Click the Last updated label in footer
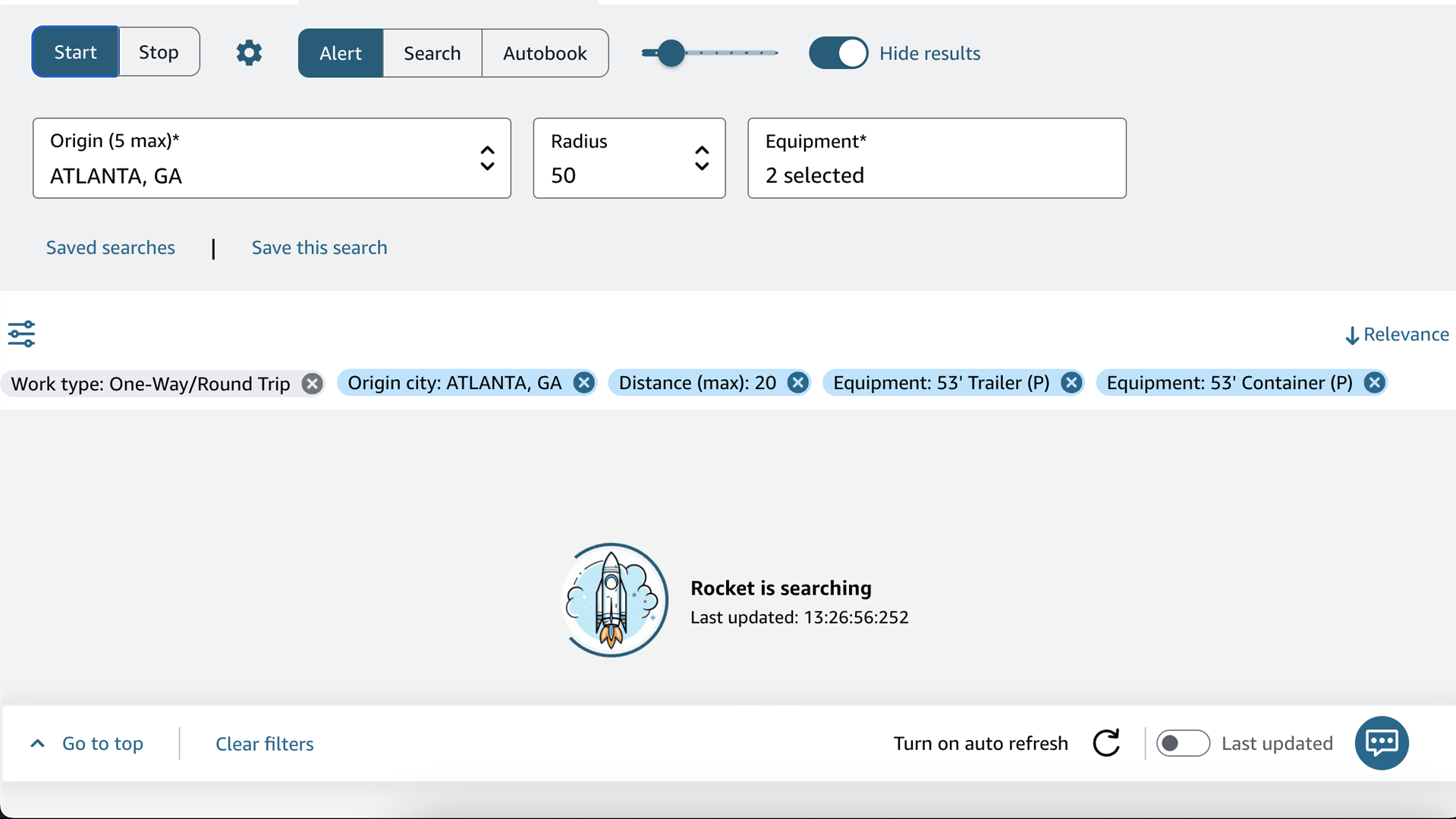Viewport: 1456px width, 819px height. pyautogui.click(x=1277, y=743)
